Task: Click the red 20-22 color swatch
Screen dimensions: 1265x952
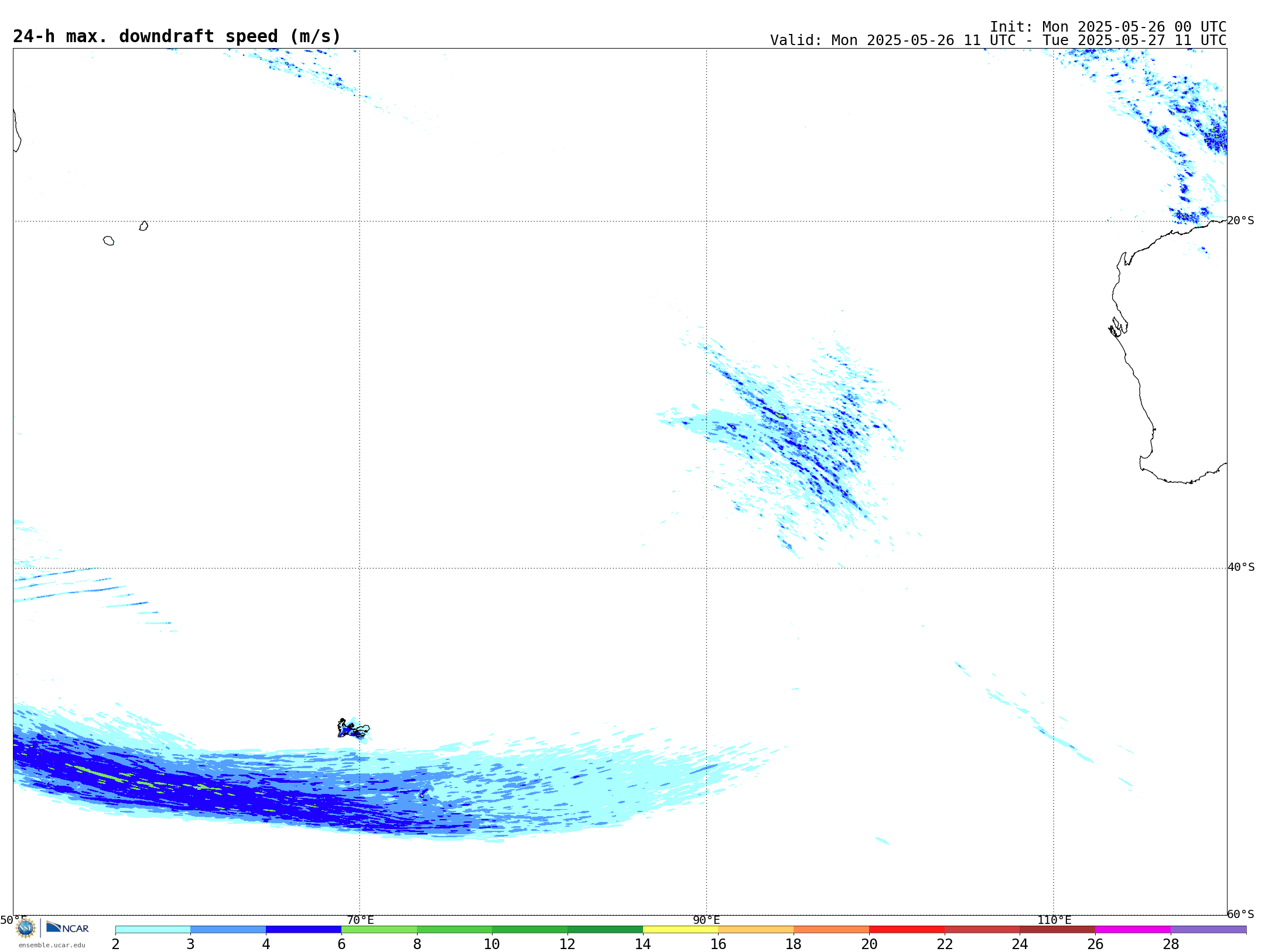Action: (x=907, y=930)
